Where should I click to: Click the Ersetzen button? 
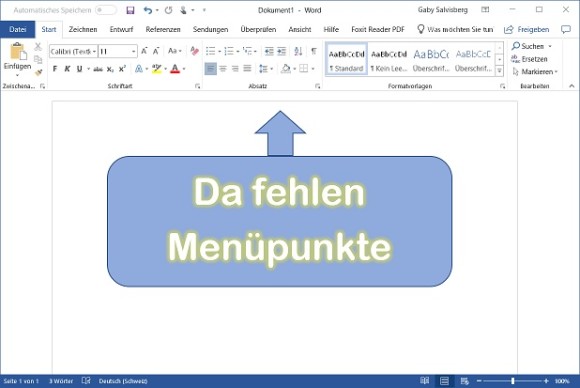[x=529, y=59]
